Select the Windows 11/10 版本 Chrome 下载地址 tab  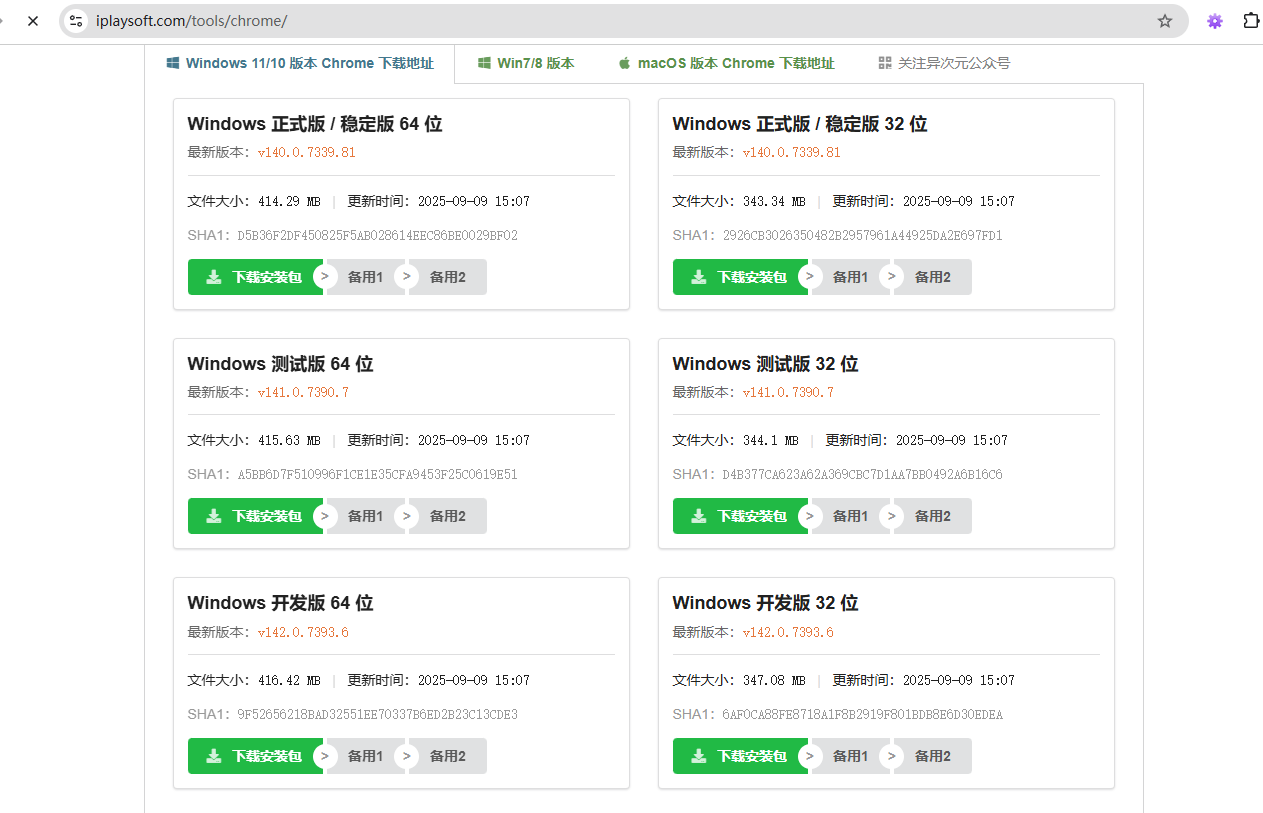tap(300, 63)
